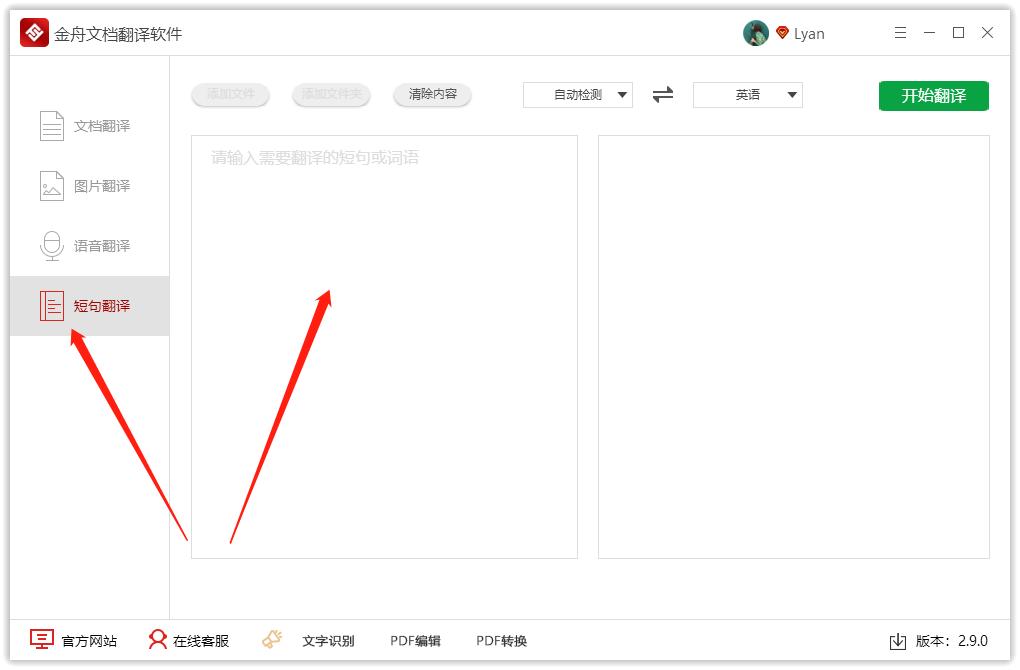Open 在线客服 customer service icon

(x=156, y=640)
